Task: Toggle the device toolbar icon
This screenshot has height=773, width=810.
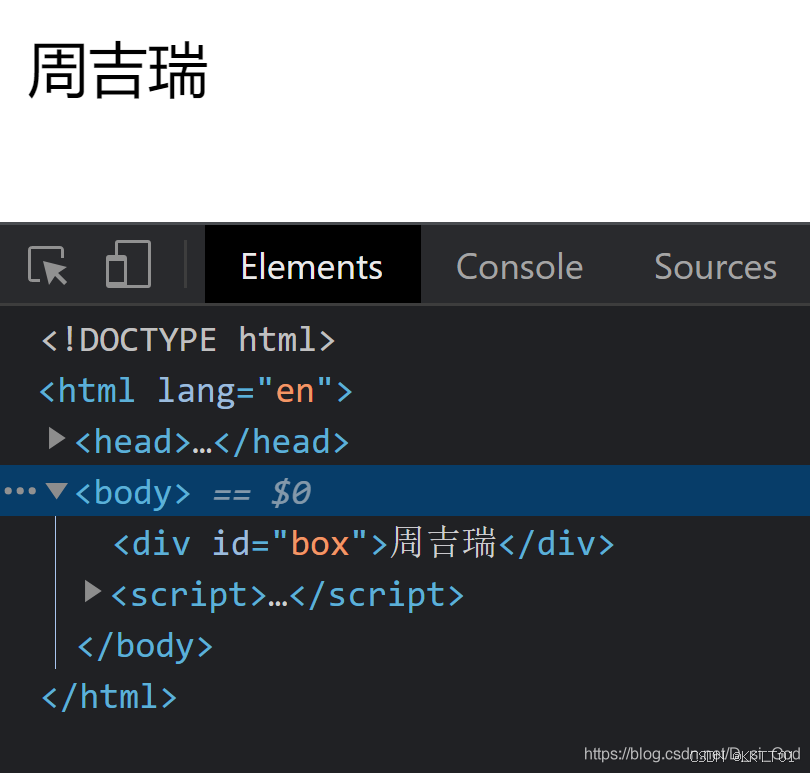Action: [x=128, y=264]
